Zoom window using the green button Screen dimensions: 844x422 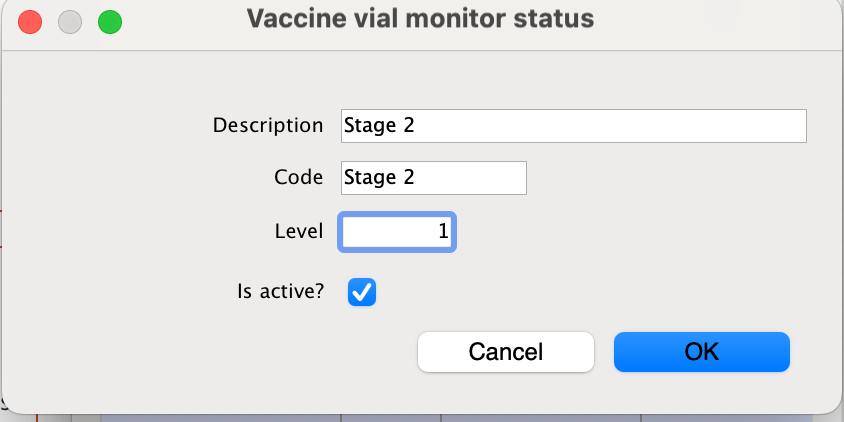click(109, 21)
